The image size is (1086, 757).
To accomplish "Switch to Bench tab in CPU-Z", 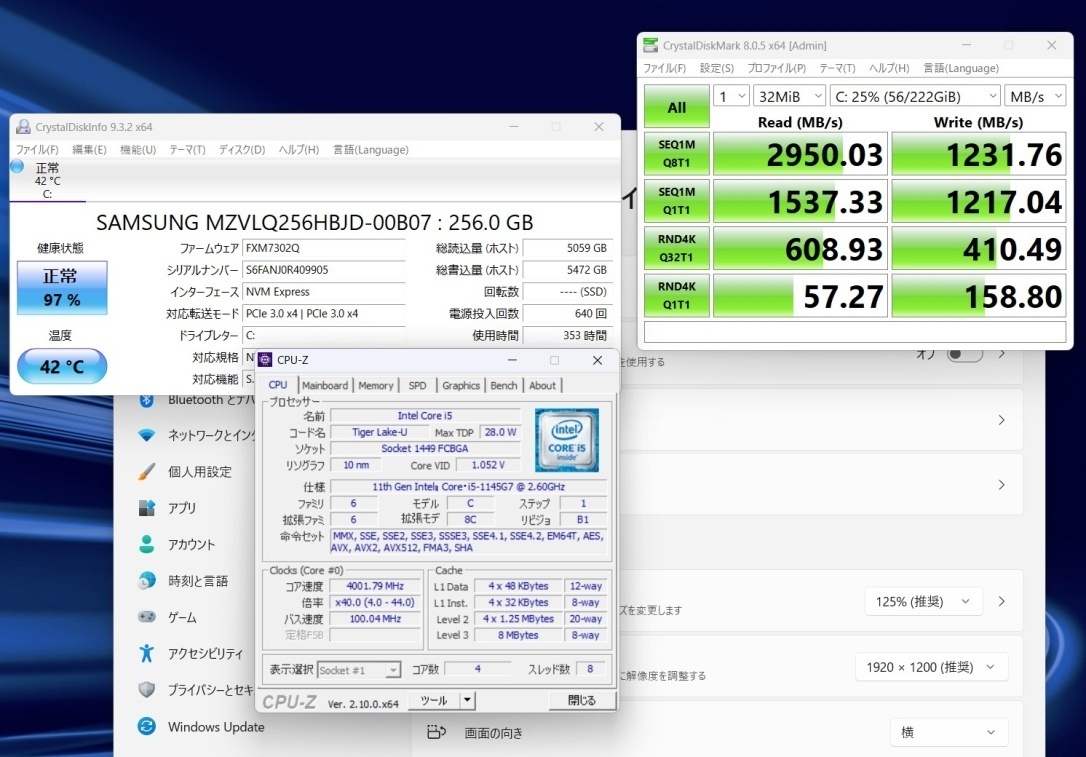I will click(x=504, y=385).
